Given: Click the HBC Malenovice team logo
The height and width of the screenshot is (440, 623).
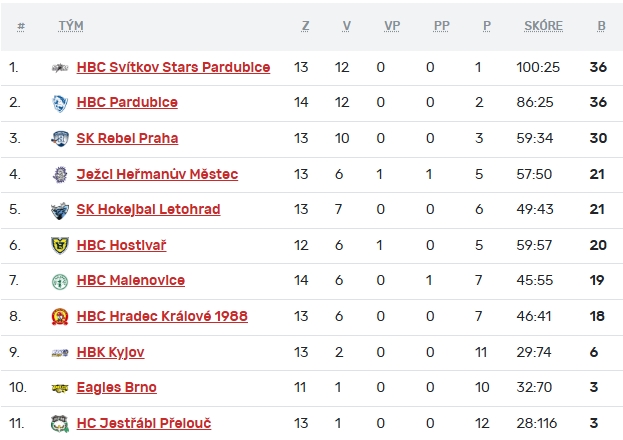Looking at the screenshot, I should (60, 281).
